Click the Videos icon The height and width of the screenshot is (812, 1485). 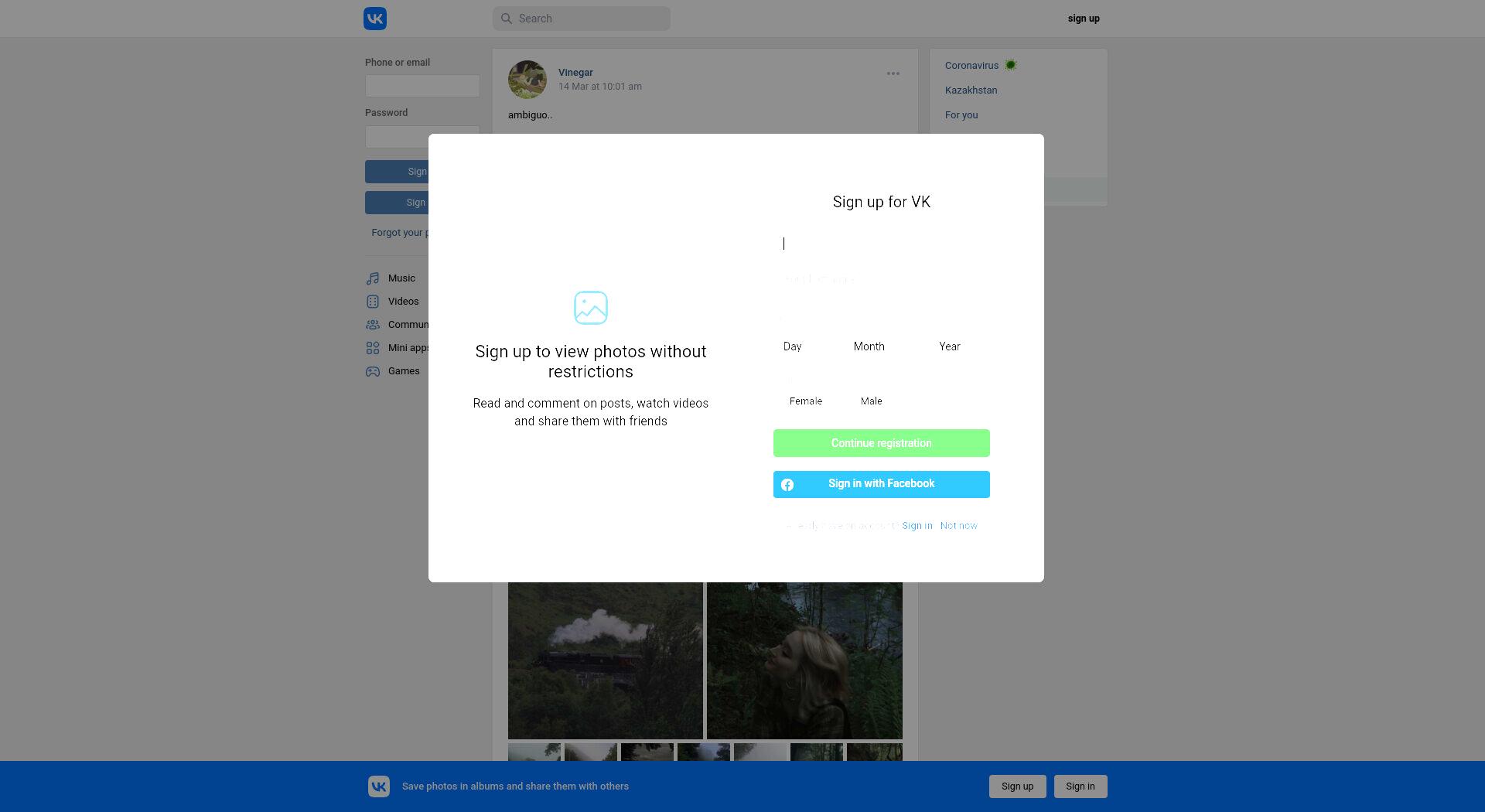click(x=373, y=302)
